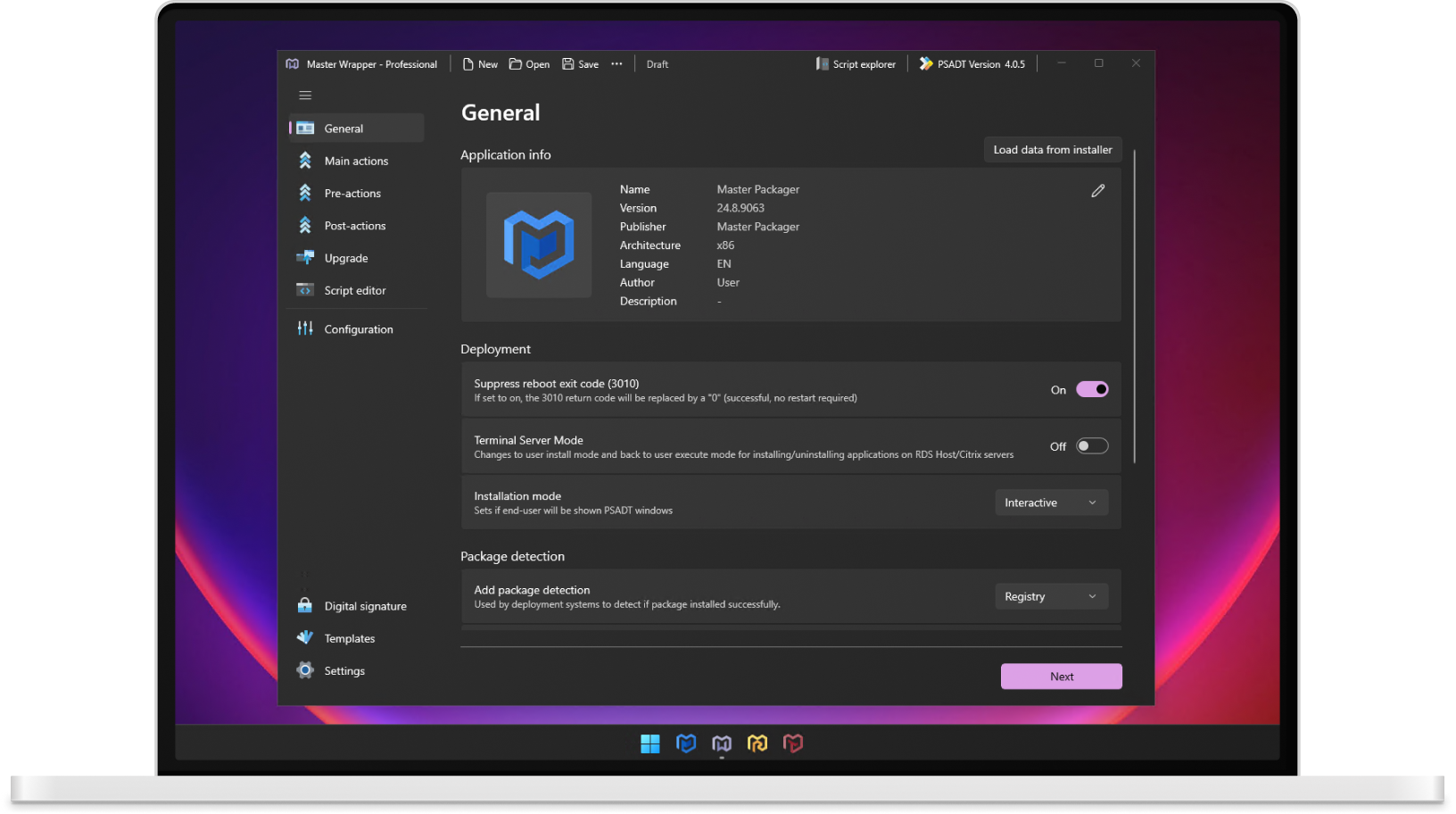
Task: Open the Script explorer panel
Action: (856, 64)
